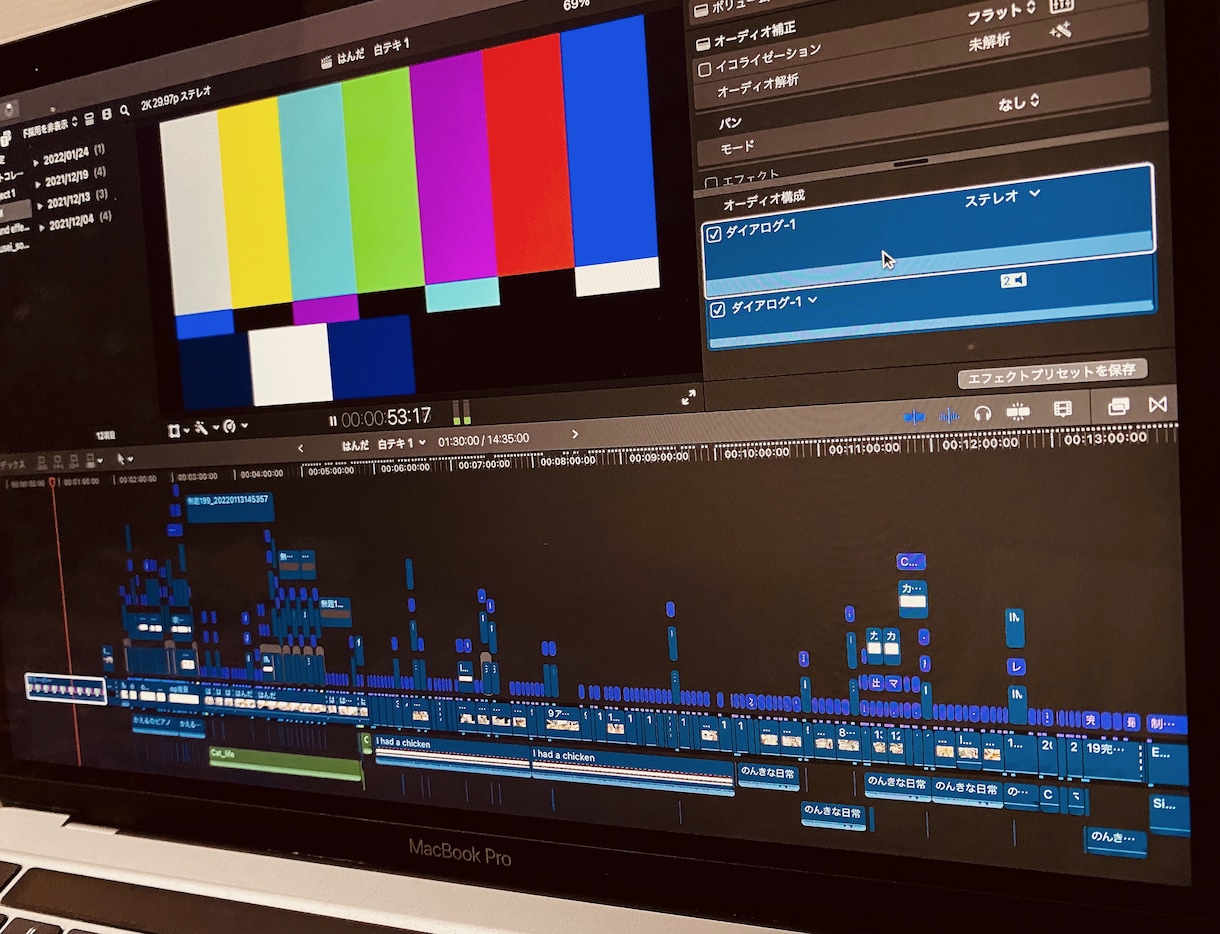
Task: Toggle timeline snapping icon
Action: coord(1018,411)
